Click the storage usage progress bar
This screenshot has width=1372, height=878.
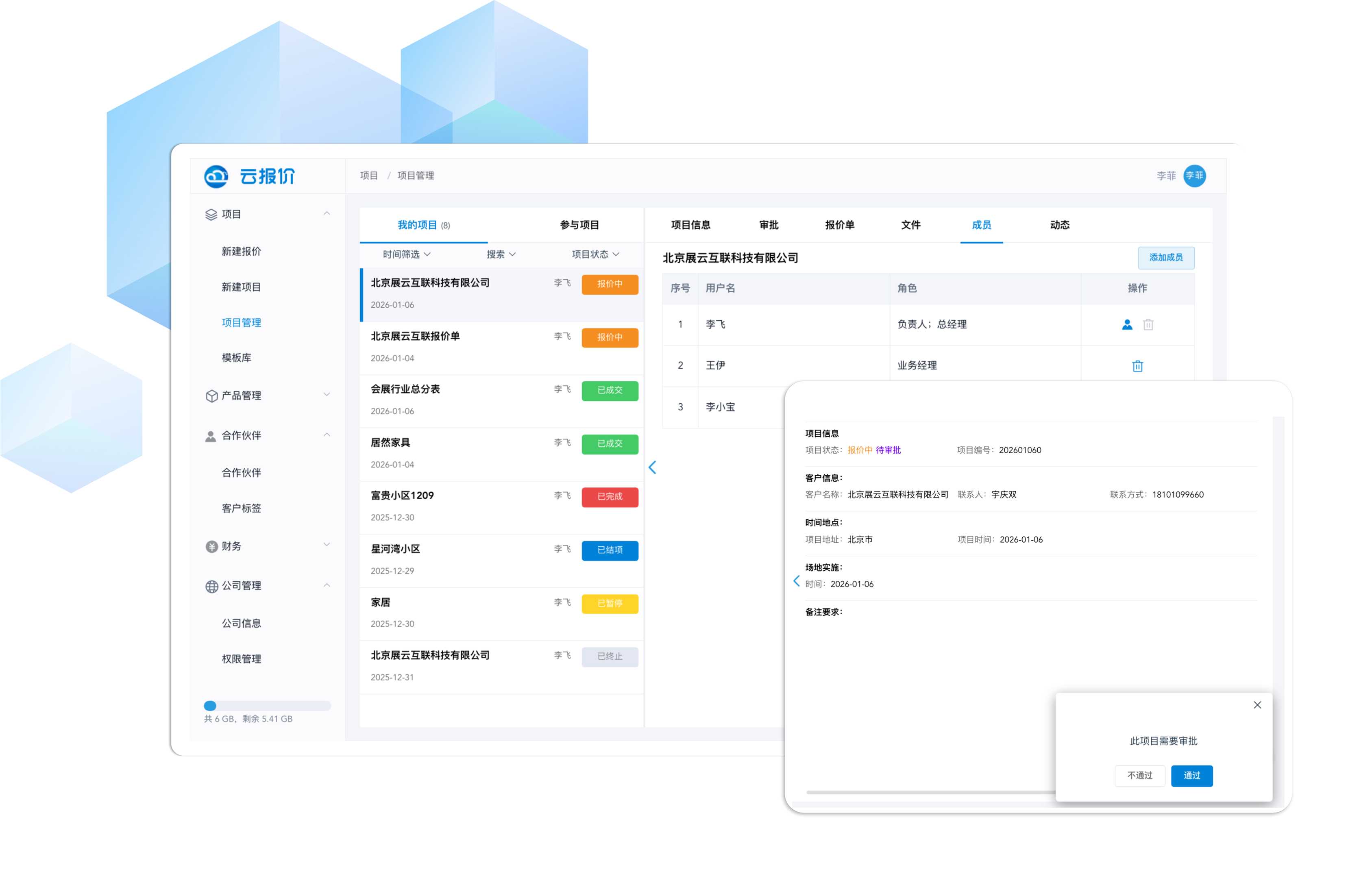[x=268, y=706]
